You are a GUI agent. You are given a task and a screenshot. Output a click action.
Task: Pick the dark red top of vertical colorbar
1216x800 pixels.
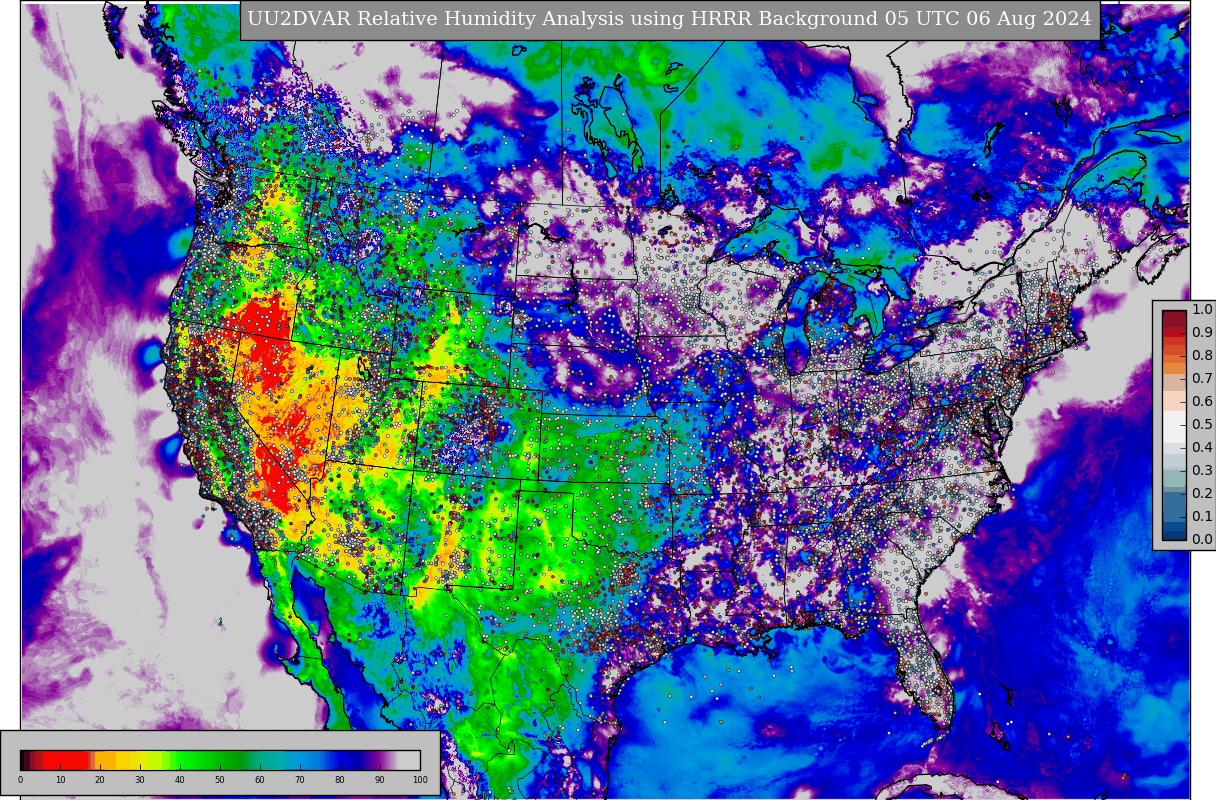coord(1174,319)
